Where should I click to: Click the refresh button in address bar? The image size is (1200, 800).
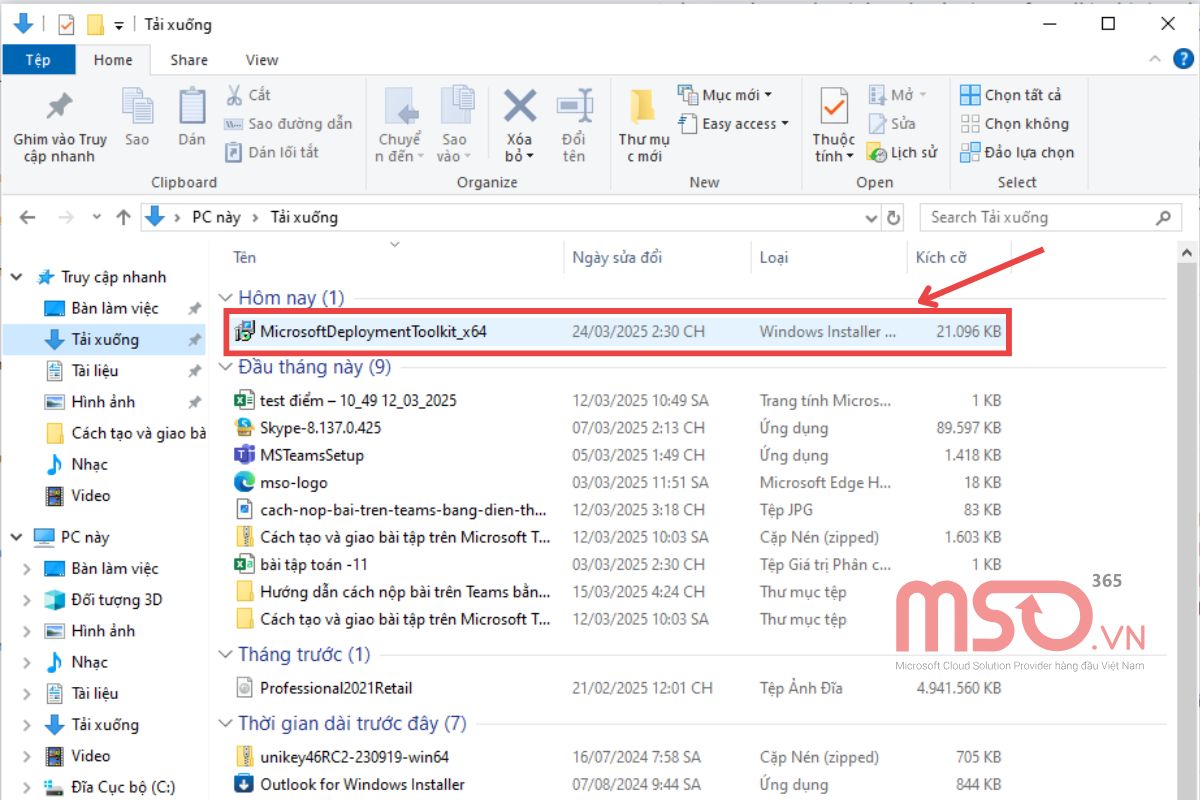pyautogui.click(x=894, y=217)
